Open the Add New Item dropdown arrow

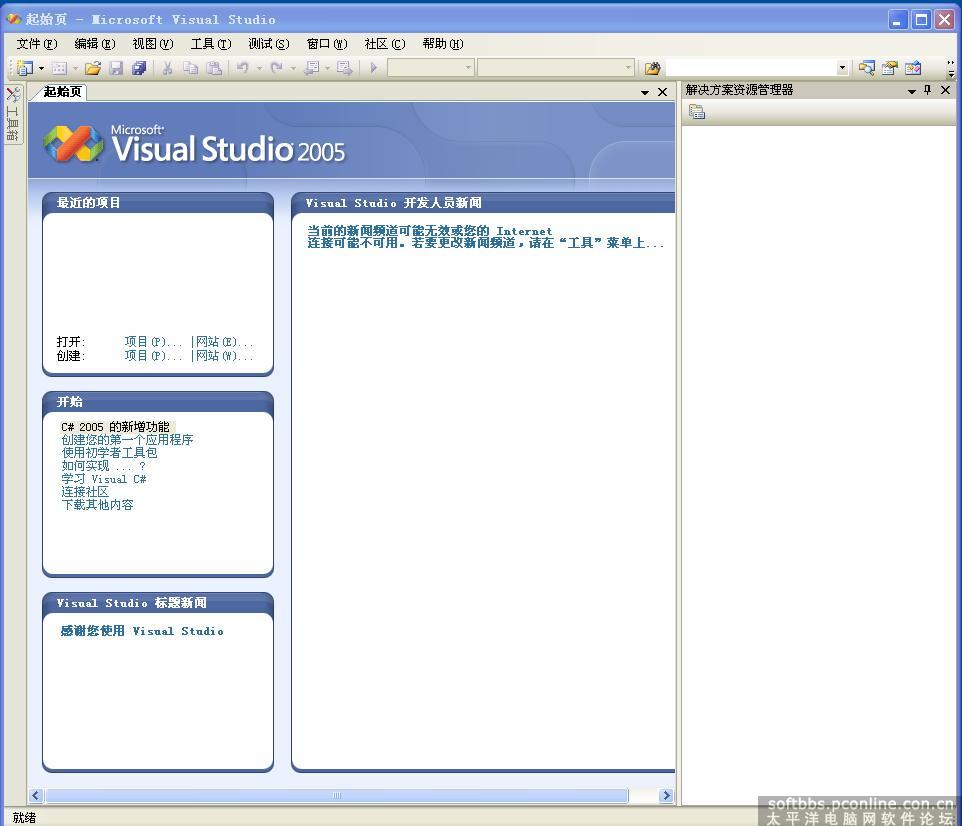pyautogui.click(x=75, y=68)
